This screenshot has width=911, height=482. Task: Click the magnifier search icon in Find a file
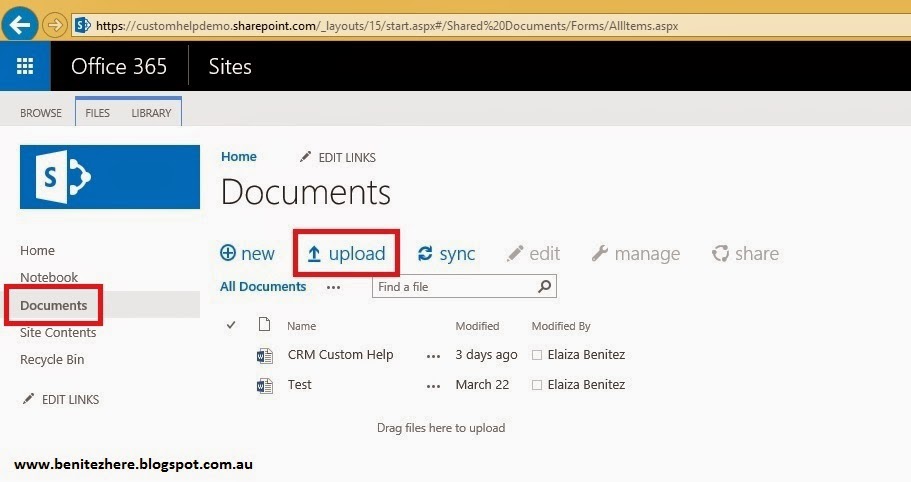[x=544, y=286]
